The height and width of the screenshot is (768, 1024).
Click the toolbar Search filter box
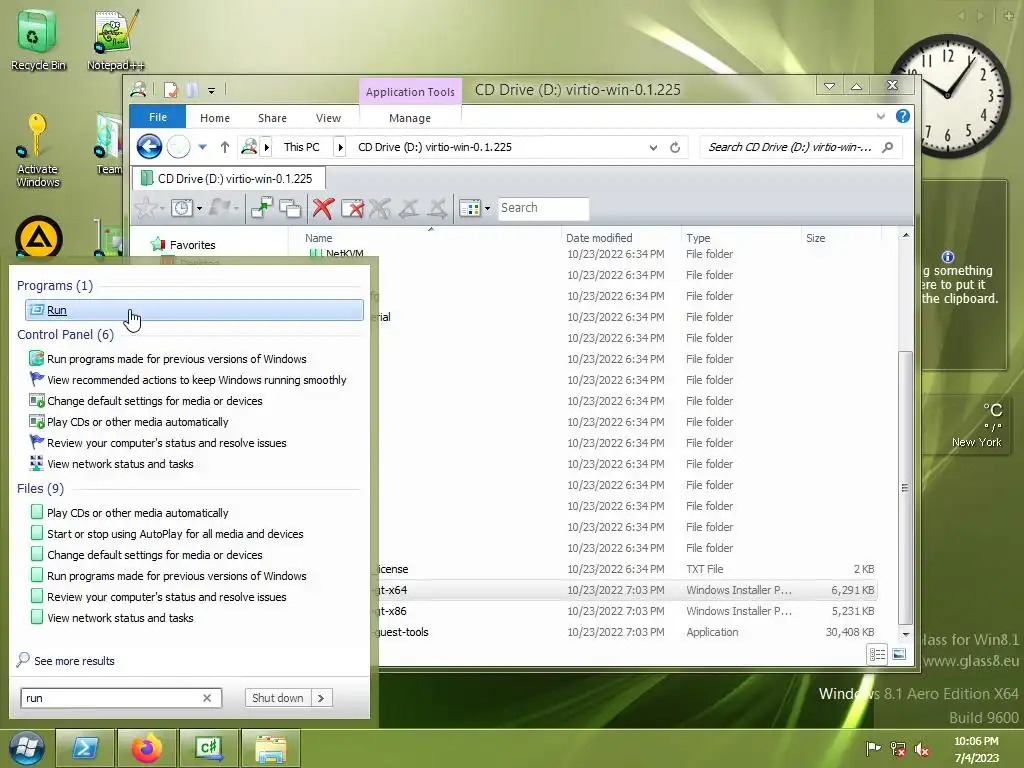pos(543,208)
